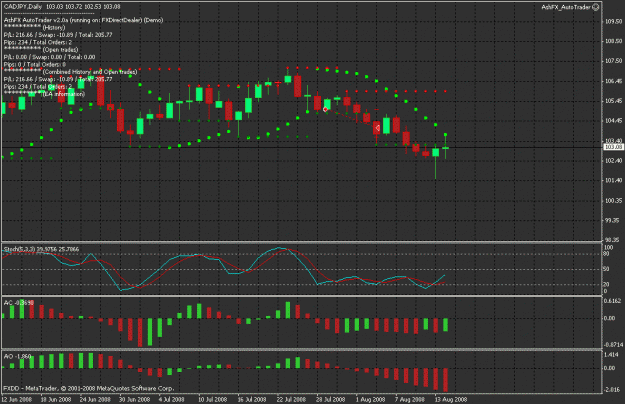
Task: Click the (History) section heading
Action: 54,27
